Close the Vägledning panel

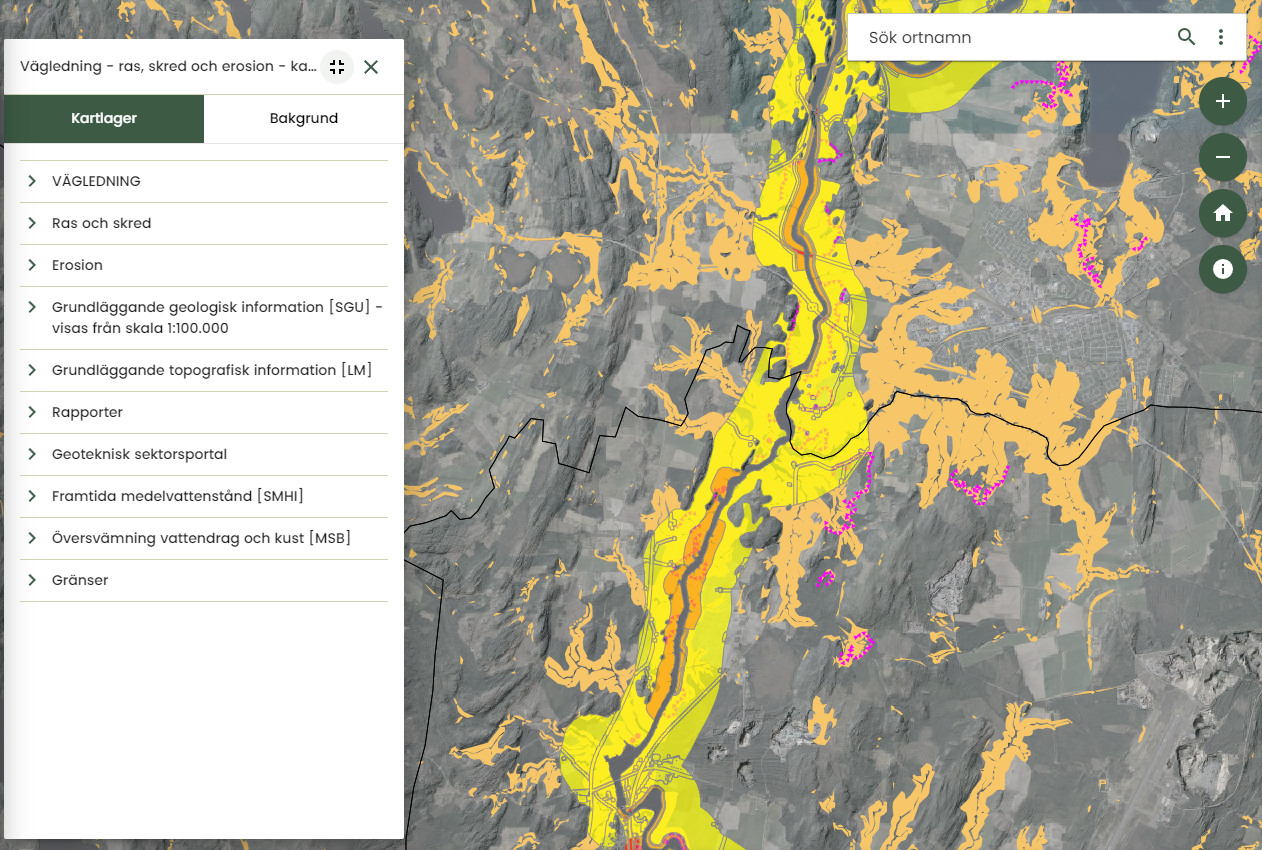point(371,67)
